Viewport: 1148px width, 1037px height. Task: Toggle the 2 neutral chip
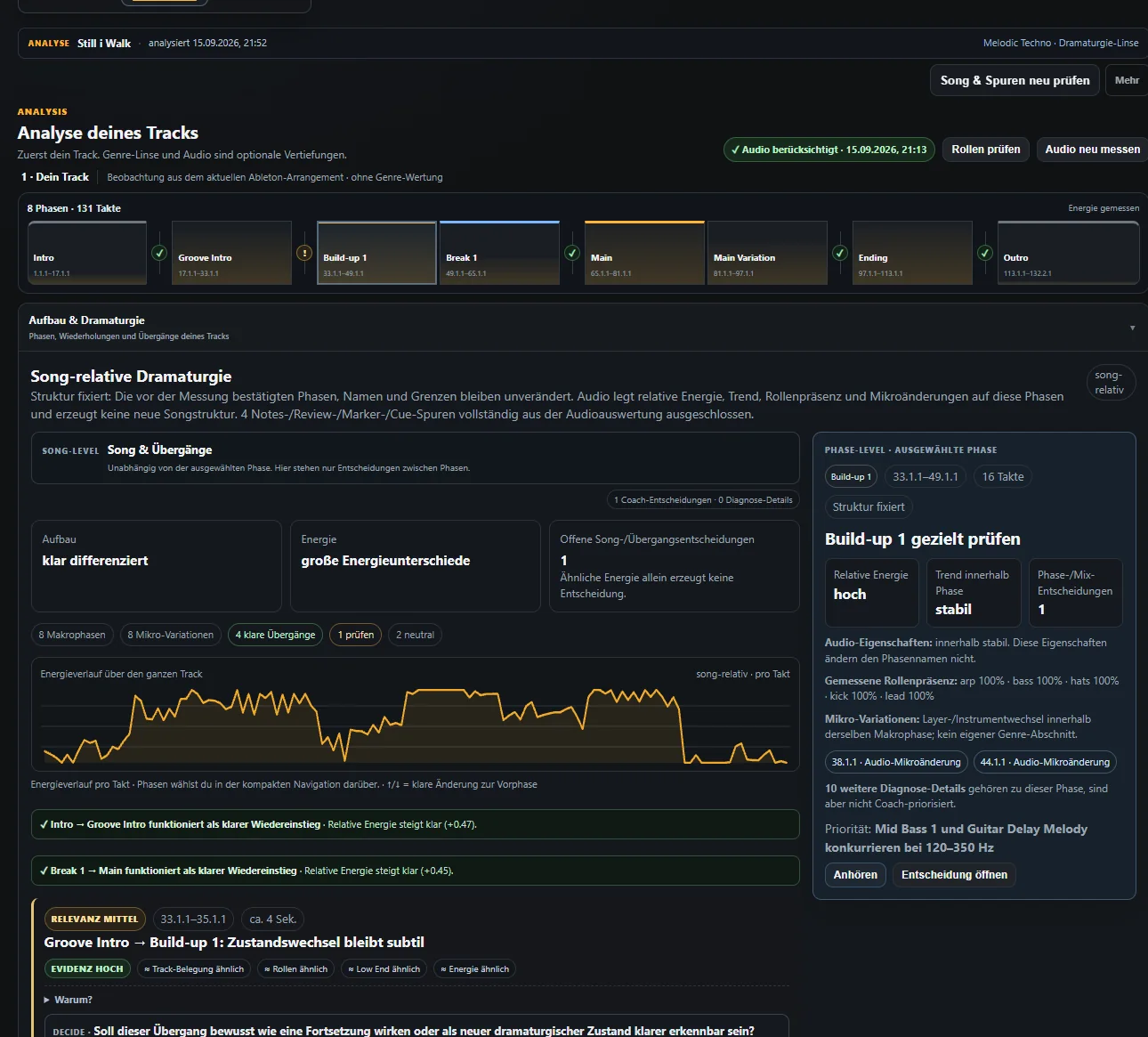point(415,635)
